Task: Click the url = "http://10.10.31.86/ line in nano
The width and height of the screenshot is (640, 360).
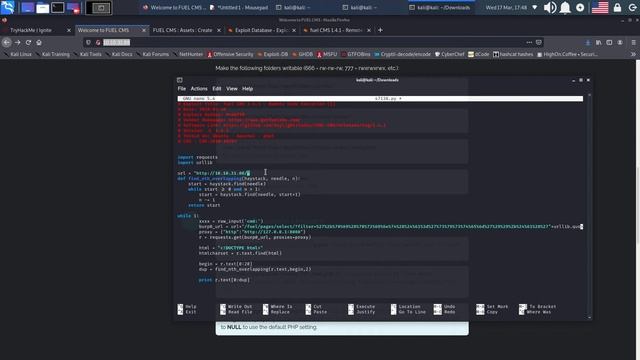Action: tap(213, 173)
